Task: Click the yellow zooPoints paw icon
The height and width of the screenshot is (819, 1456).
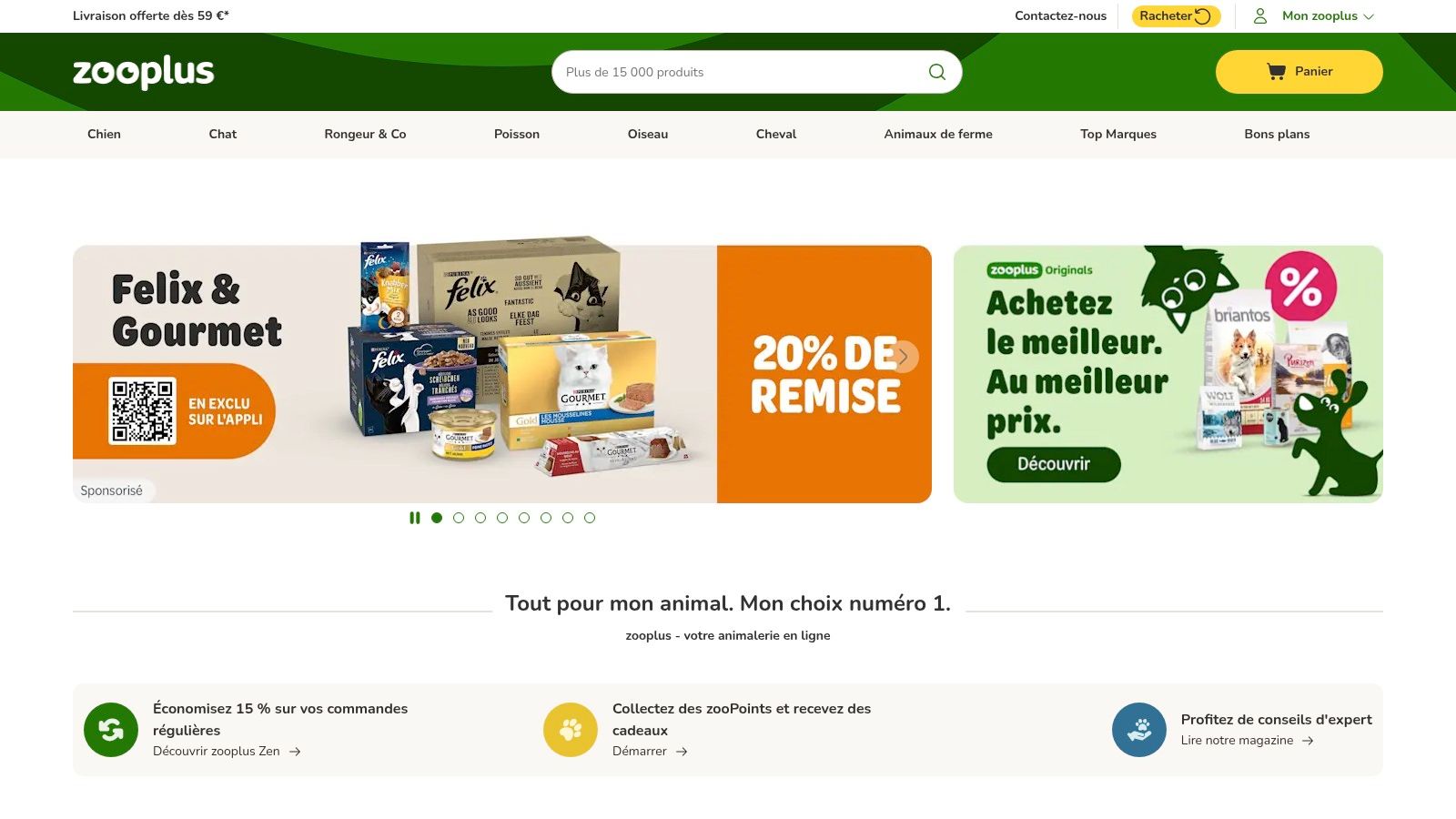Action: point(571,730)
